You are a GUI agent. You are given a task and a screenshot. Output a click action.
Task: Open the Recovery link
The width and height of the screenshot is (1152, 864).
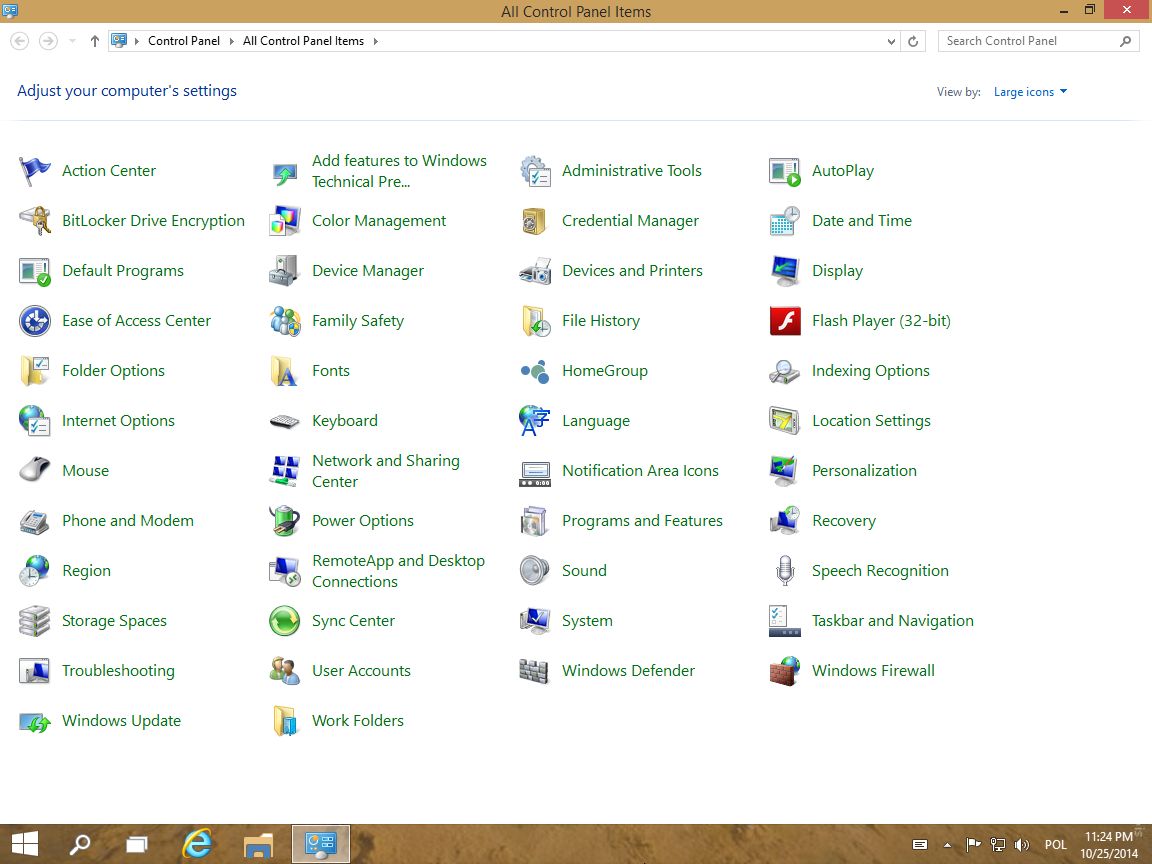click(843, 521)
